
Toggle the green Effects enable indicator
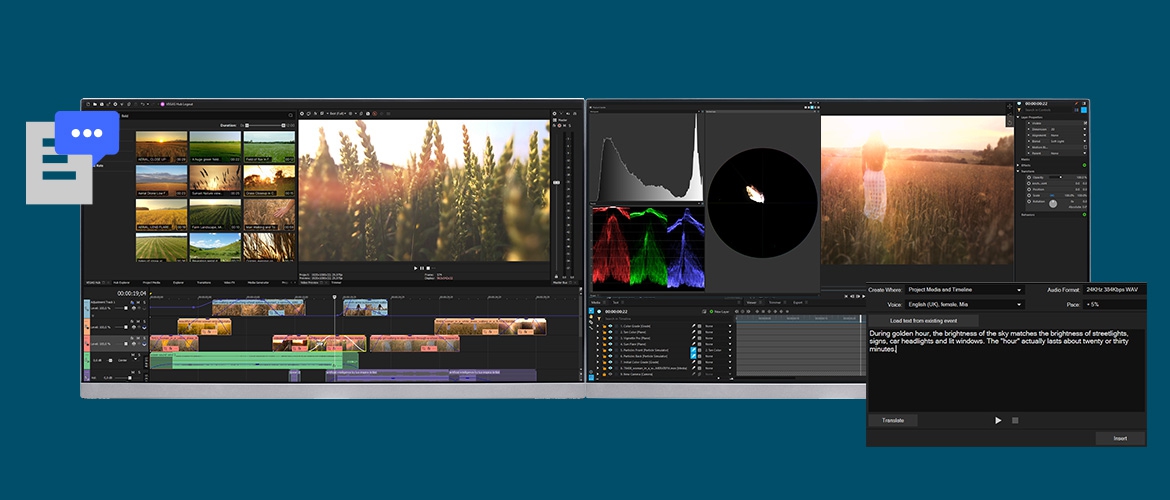coord(1085,164)
